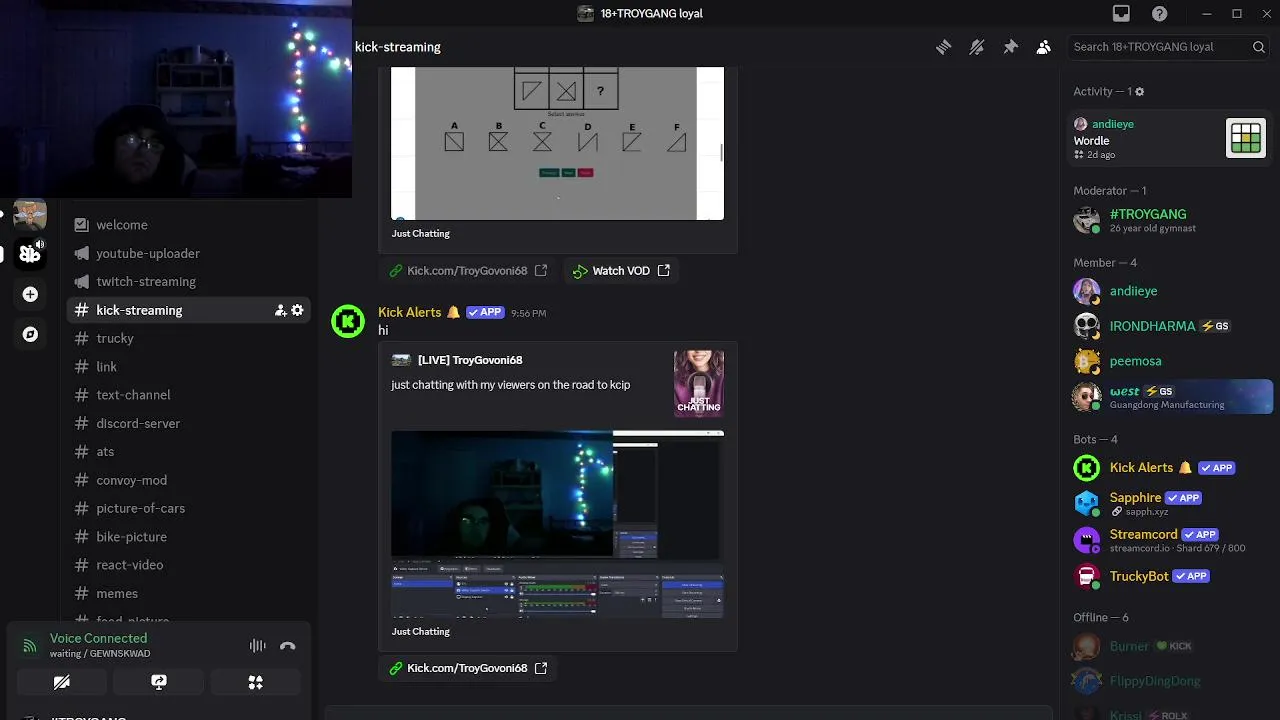Click the waiting / GEWNSKWAD voice channel link
The image size is (1280, 720).
click(100, 654)
